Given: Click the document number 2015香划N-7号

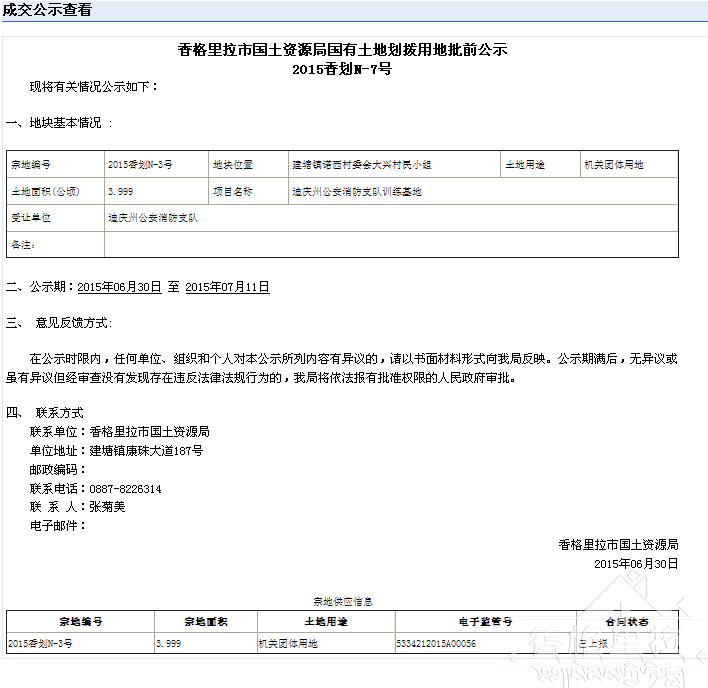Looking at the screenshot, I should pyautogui.click(x=342, y=69).
